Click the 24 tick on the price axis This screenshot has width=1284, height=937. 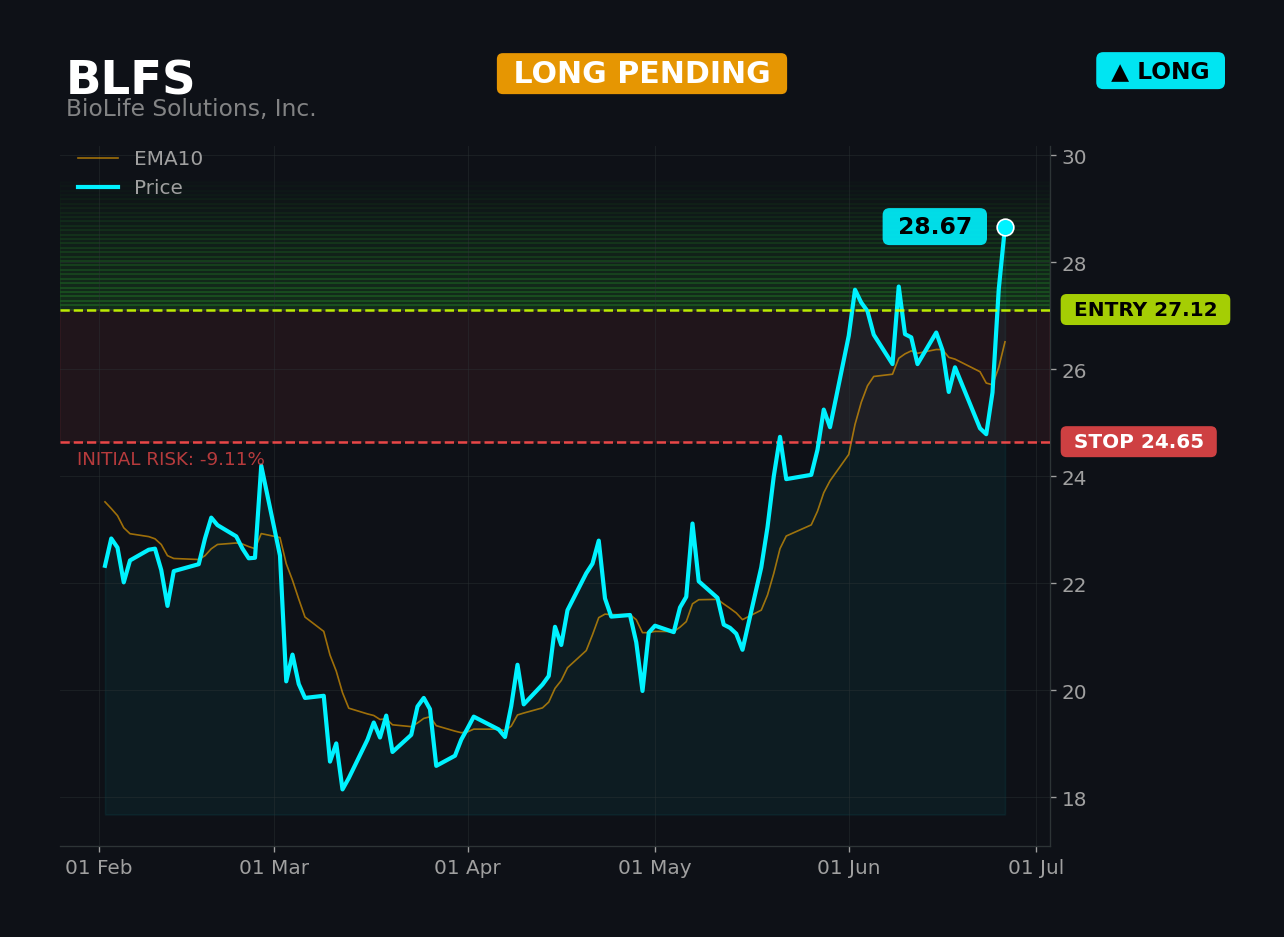coord(1074,478)
